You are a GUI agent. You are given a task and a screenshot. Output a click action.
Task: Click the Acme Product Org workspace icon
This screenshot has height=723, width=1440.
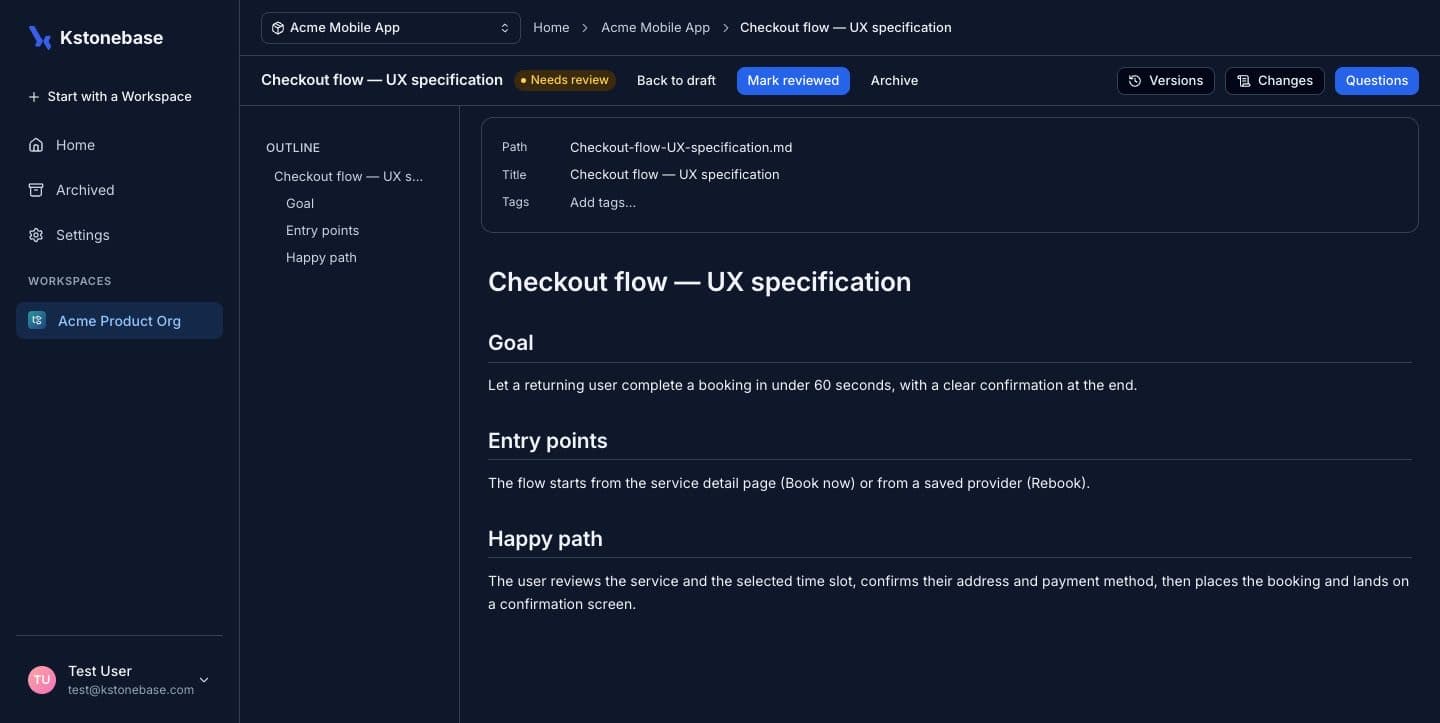[x=37, y=320]
